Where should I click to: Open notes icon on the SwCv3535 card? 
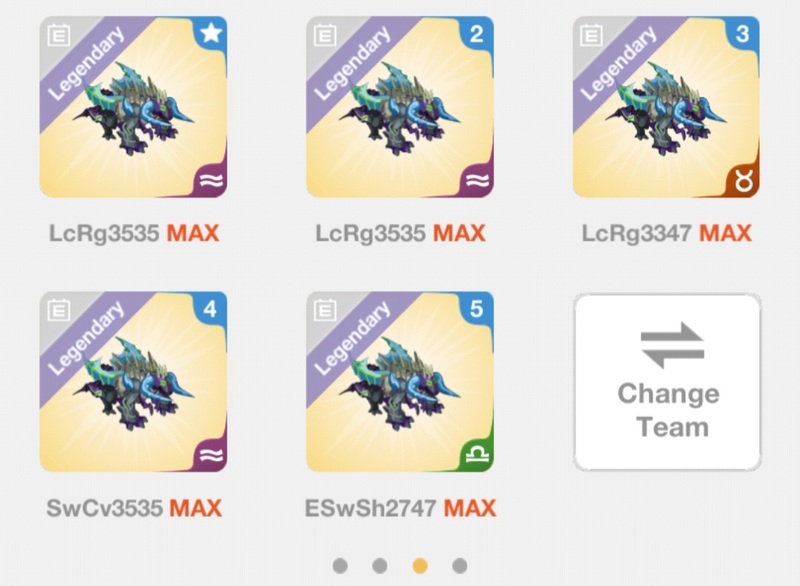(59, 310)
